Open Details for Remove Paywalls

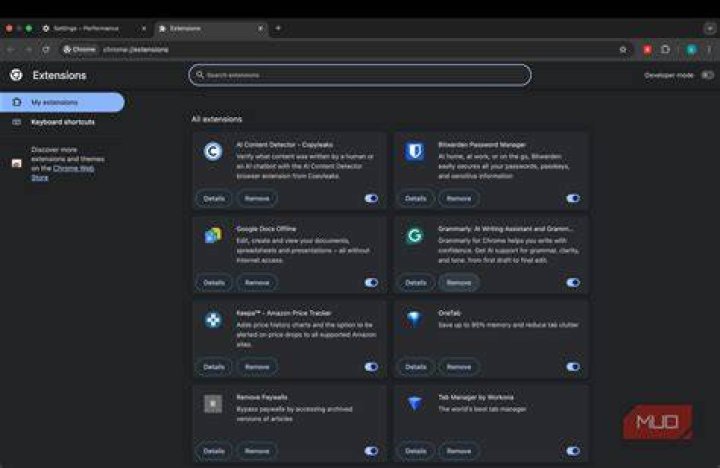(214, 451)
